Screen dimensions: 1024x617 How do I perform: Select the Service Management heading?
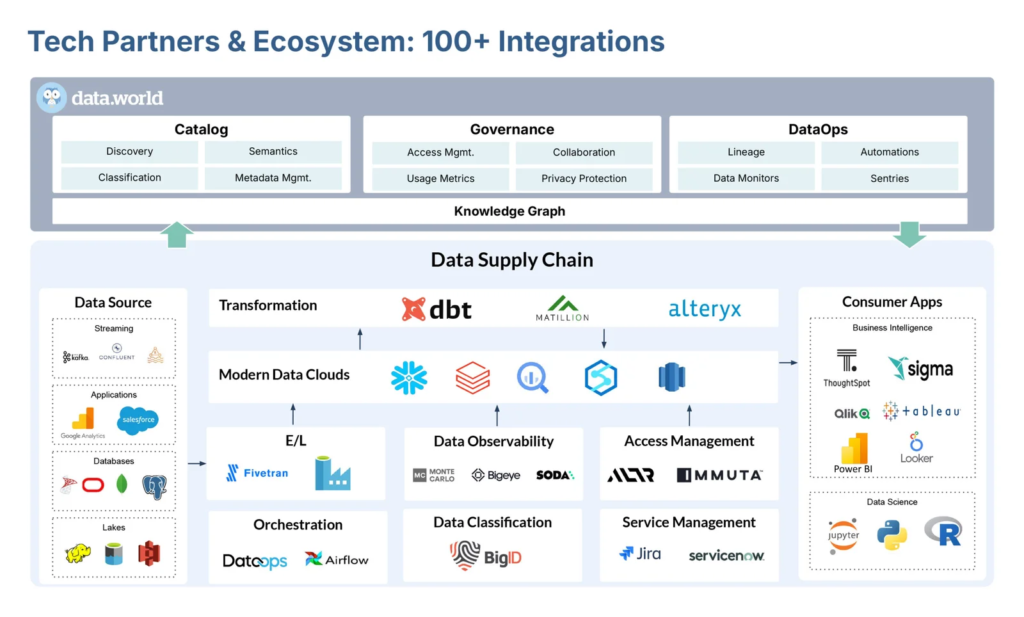[689, 522]
